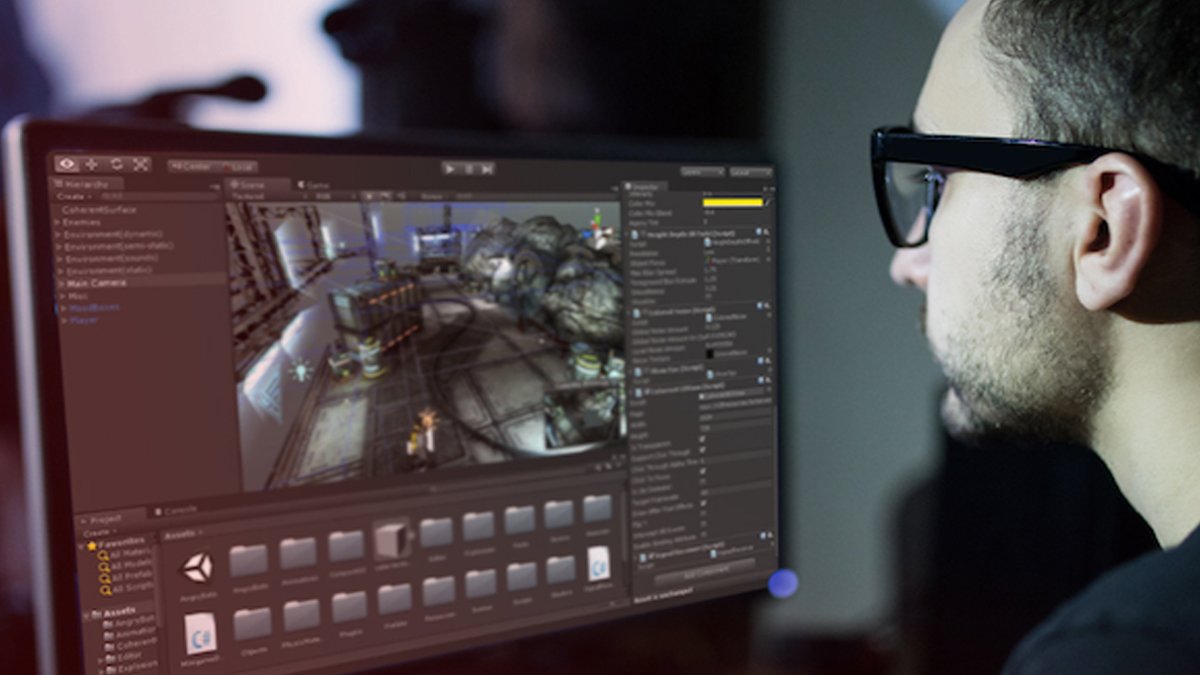The image size is (1200, 675).
Task: Select the Move tool in toolbar
Action: coord(92,164)
